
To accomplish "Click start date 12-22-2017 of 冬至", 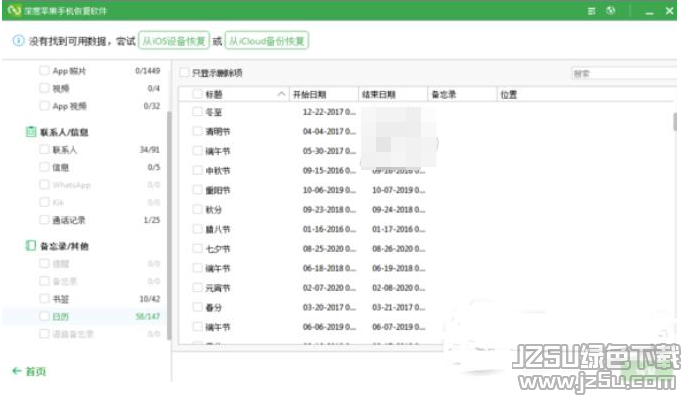I will click(329, 112).
